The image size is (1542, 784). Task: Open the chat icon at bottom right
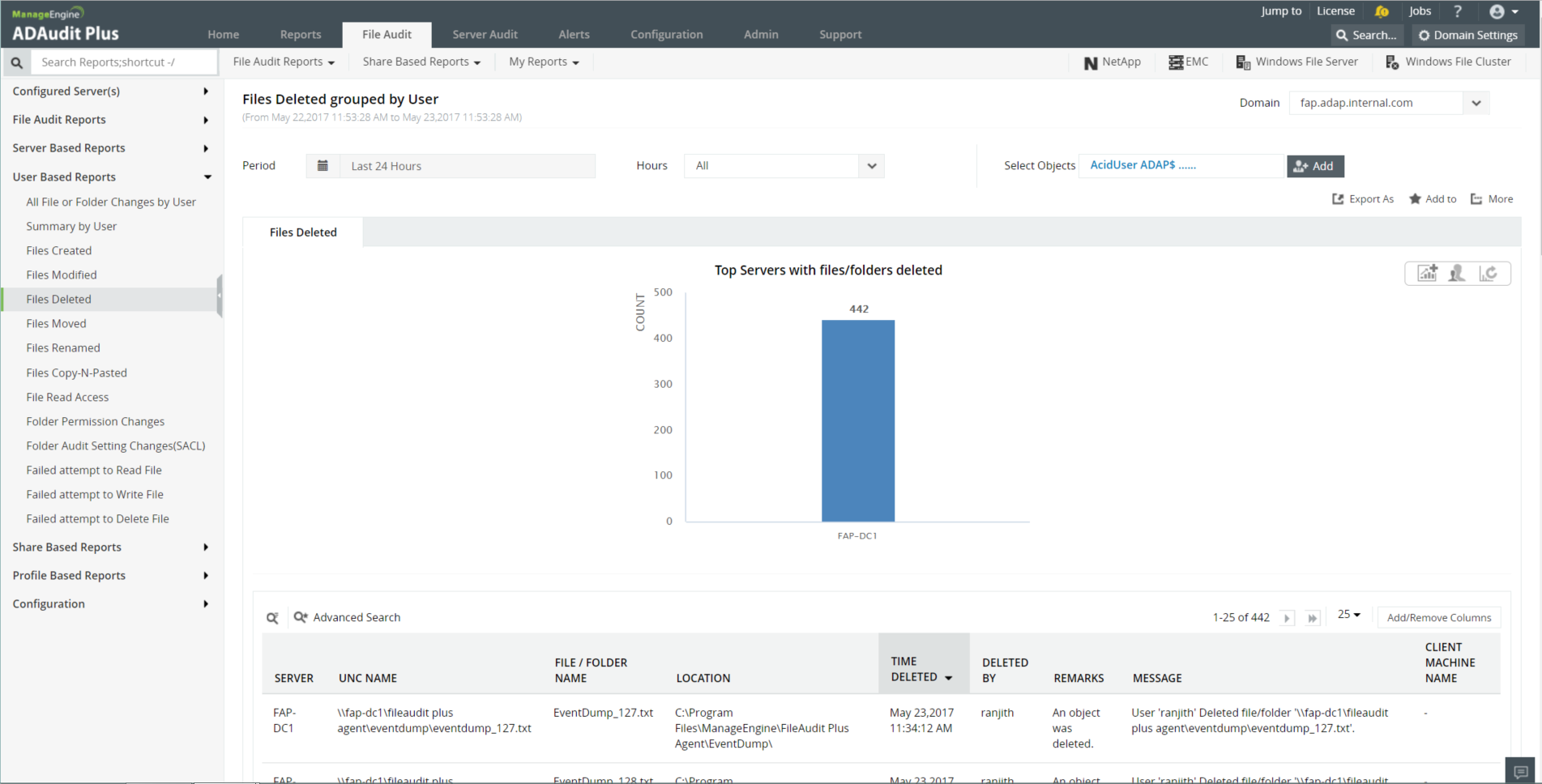point(1521,771)
